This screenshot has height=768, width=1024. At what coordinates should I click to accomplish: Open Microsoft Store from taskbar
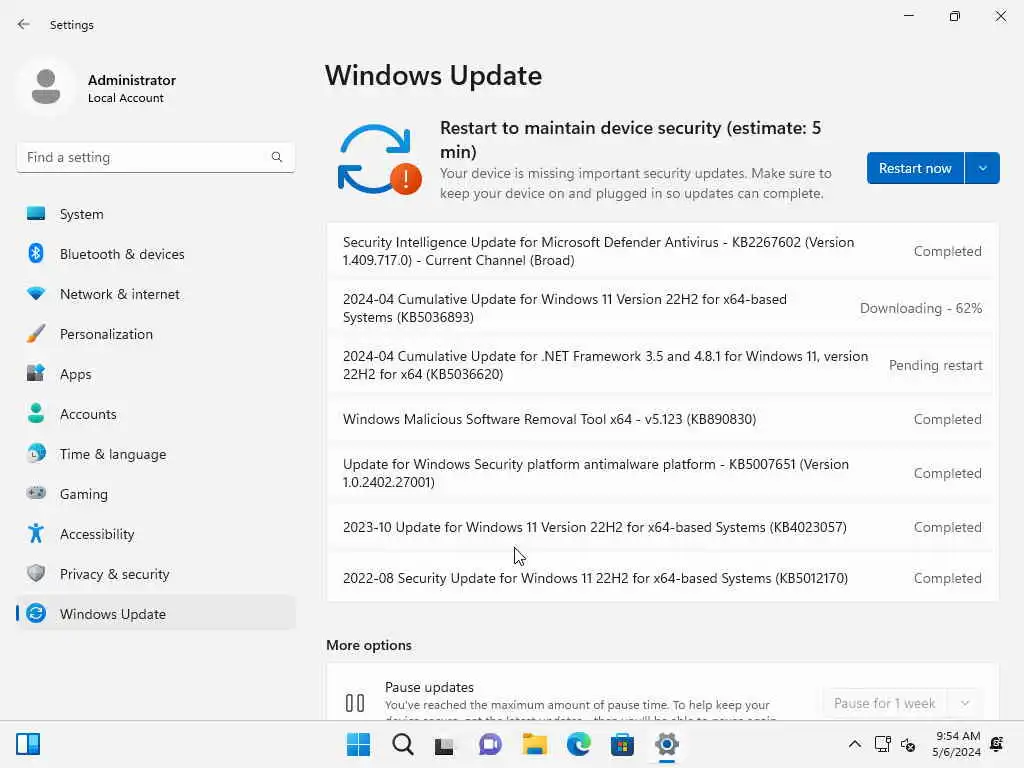[622, 744]
